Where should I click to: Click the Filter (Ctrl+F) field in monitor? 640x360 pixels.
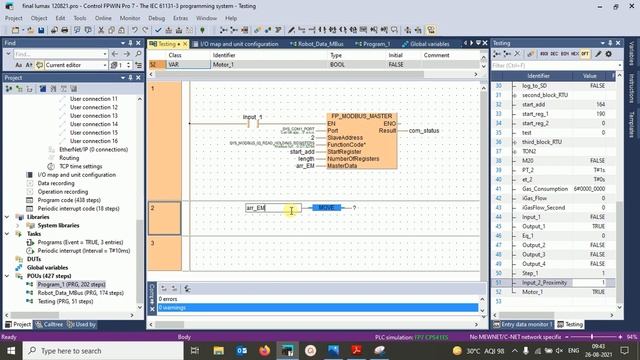pyautogui.click(x=556, y=65)
